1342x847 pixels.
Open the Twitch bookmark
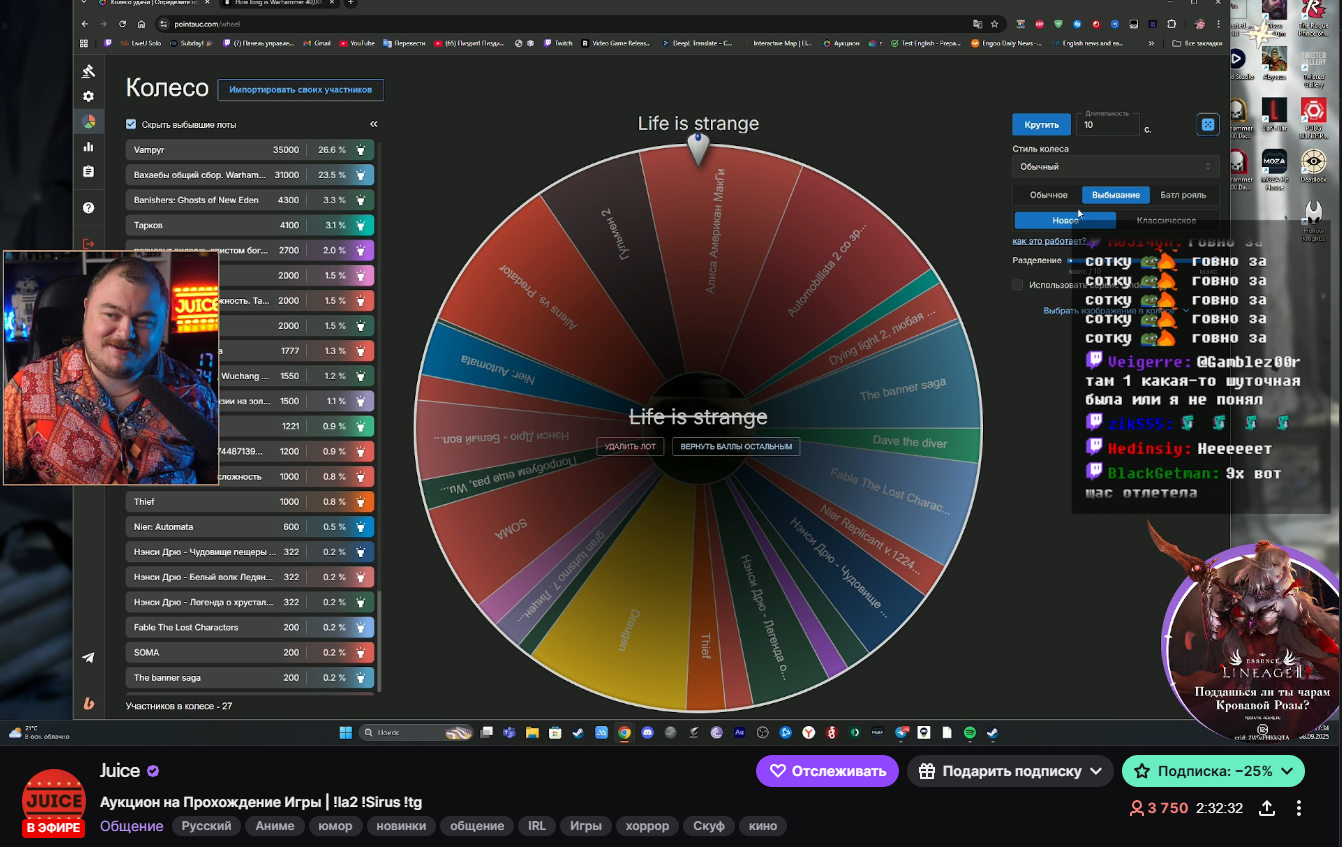(558, 43)
